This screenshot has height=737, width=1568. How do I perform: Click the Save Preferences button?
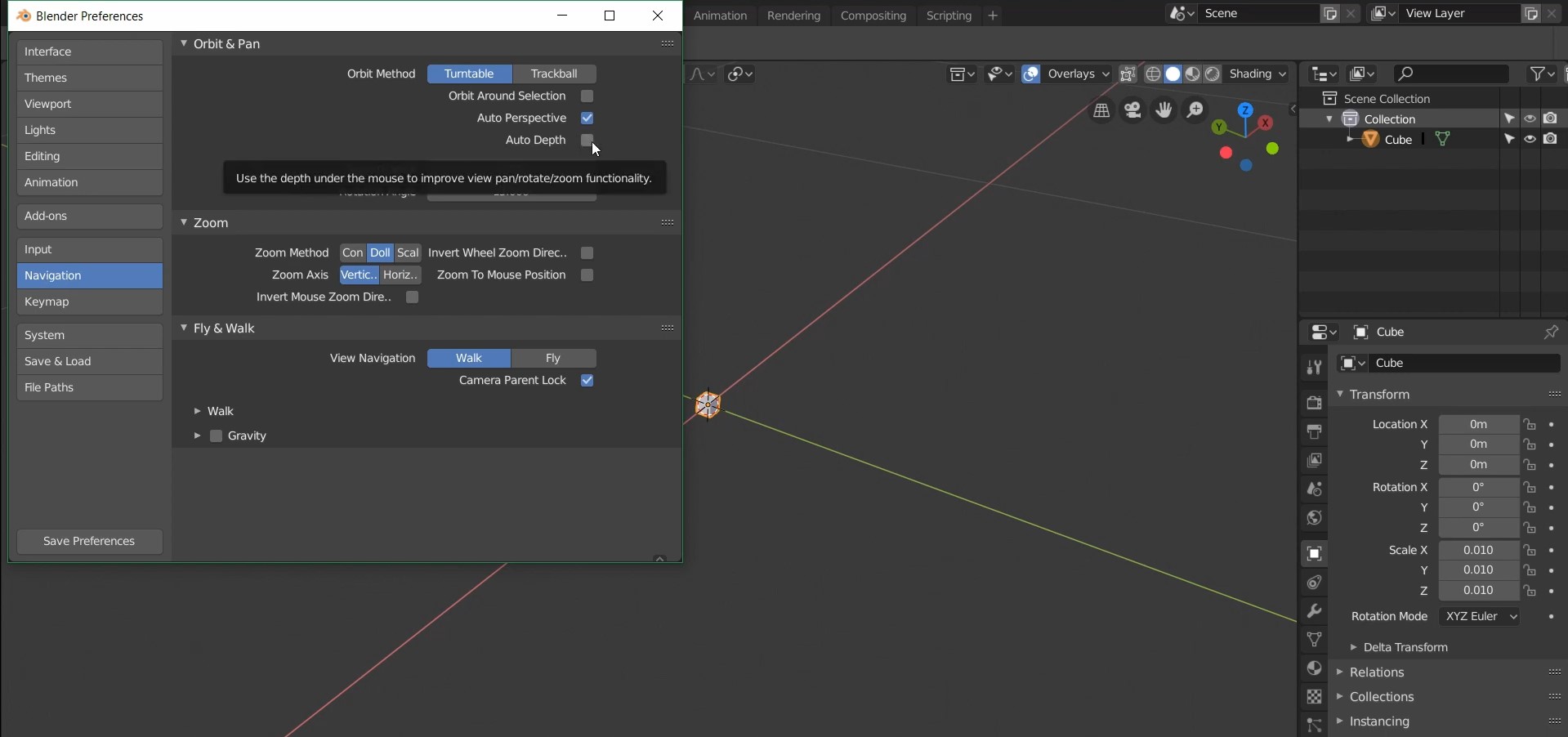pos(90,541)
